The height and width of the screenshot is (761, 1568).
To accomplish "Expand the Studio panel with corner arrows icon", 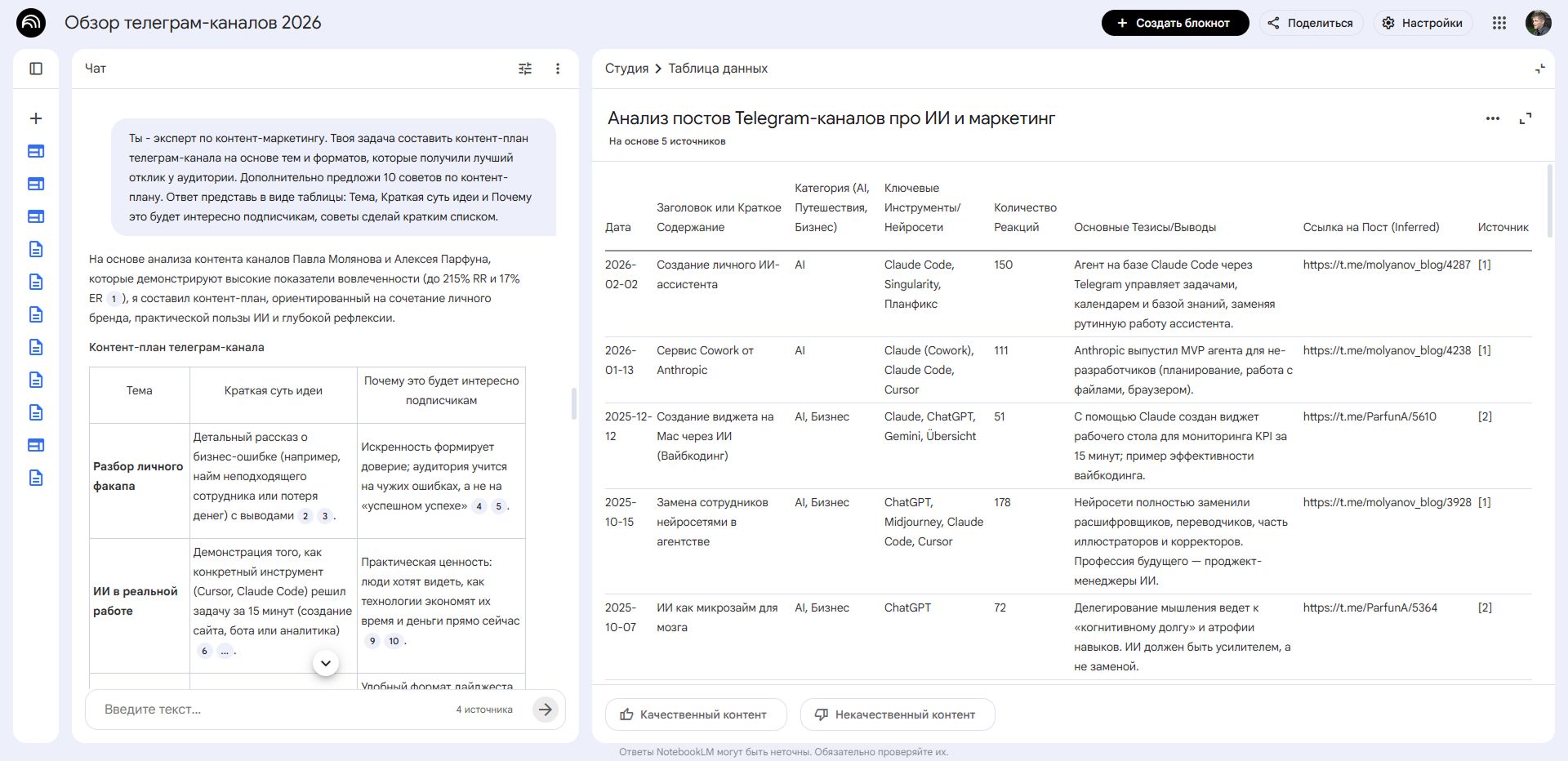I will (x=1540, y=69).
